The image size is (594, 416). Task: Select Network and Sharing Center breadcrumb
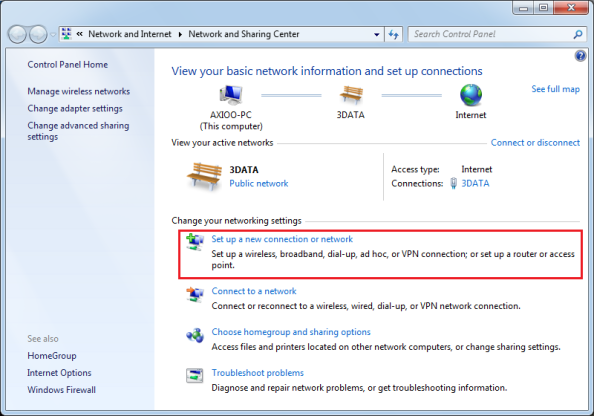(x=244, y=34)
